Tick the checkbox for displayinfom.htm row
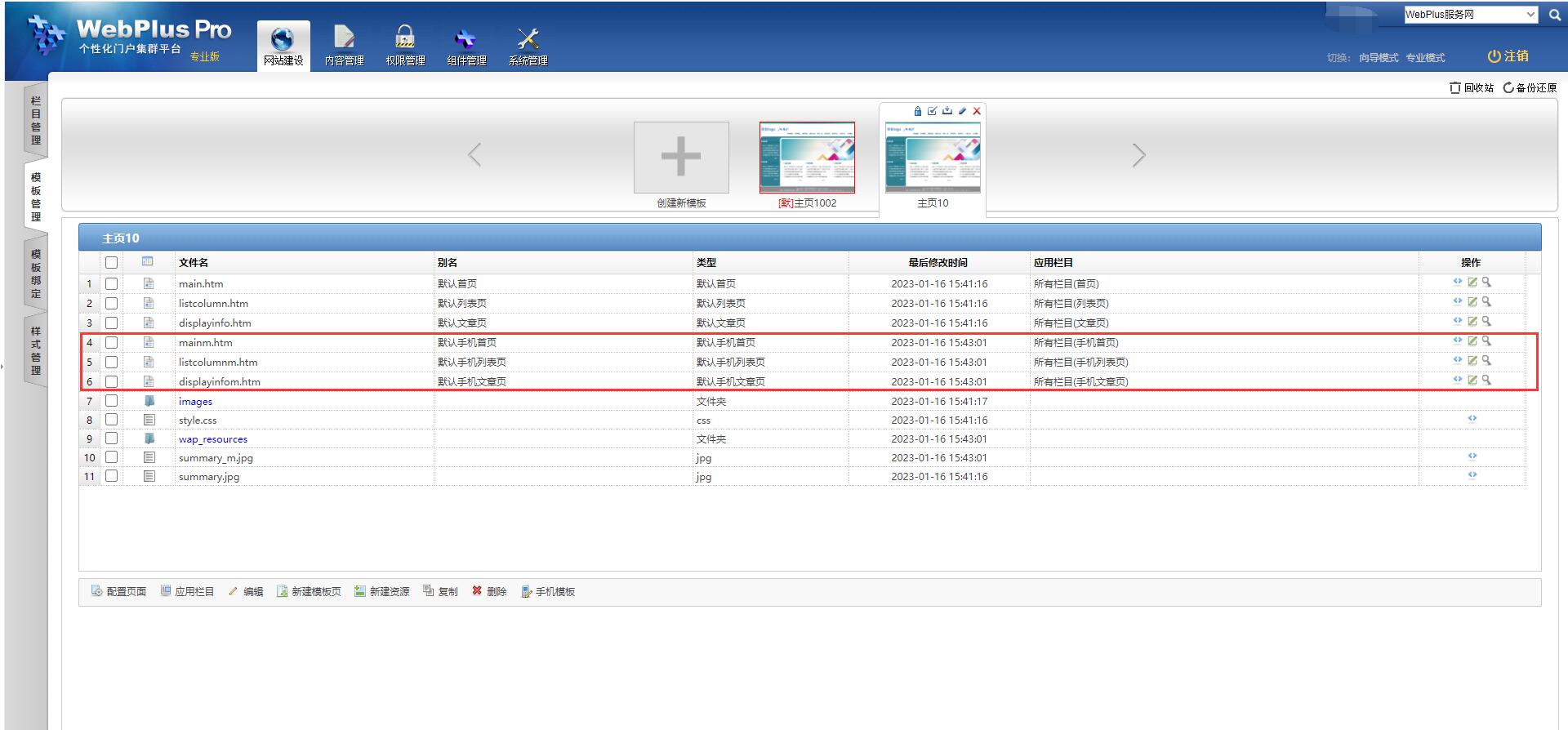This screenshot has height=730, width=1568. pyautogui.click(x=111, y=382)
